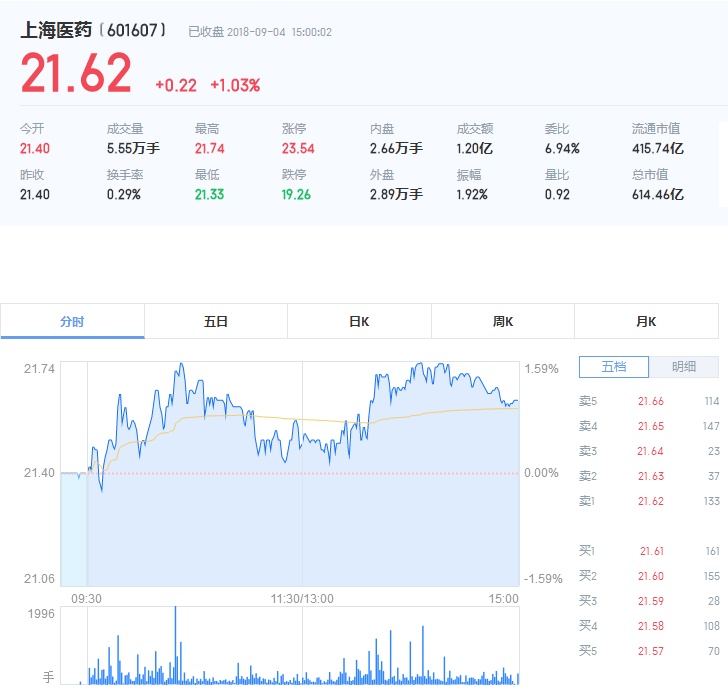728x694 pixels.
Task: Select the 五档 order book toggle
Action: tap(614, 367)
